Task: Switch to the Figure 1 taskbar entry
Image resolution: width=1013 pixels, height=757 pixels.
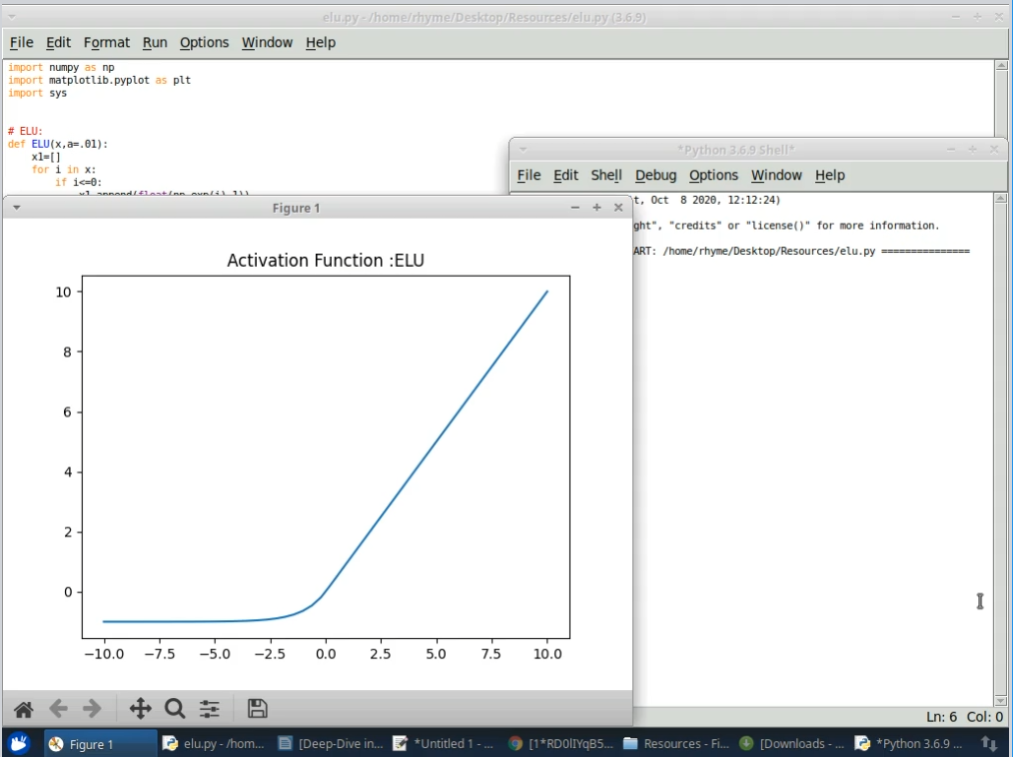Action: coord(90,743)
